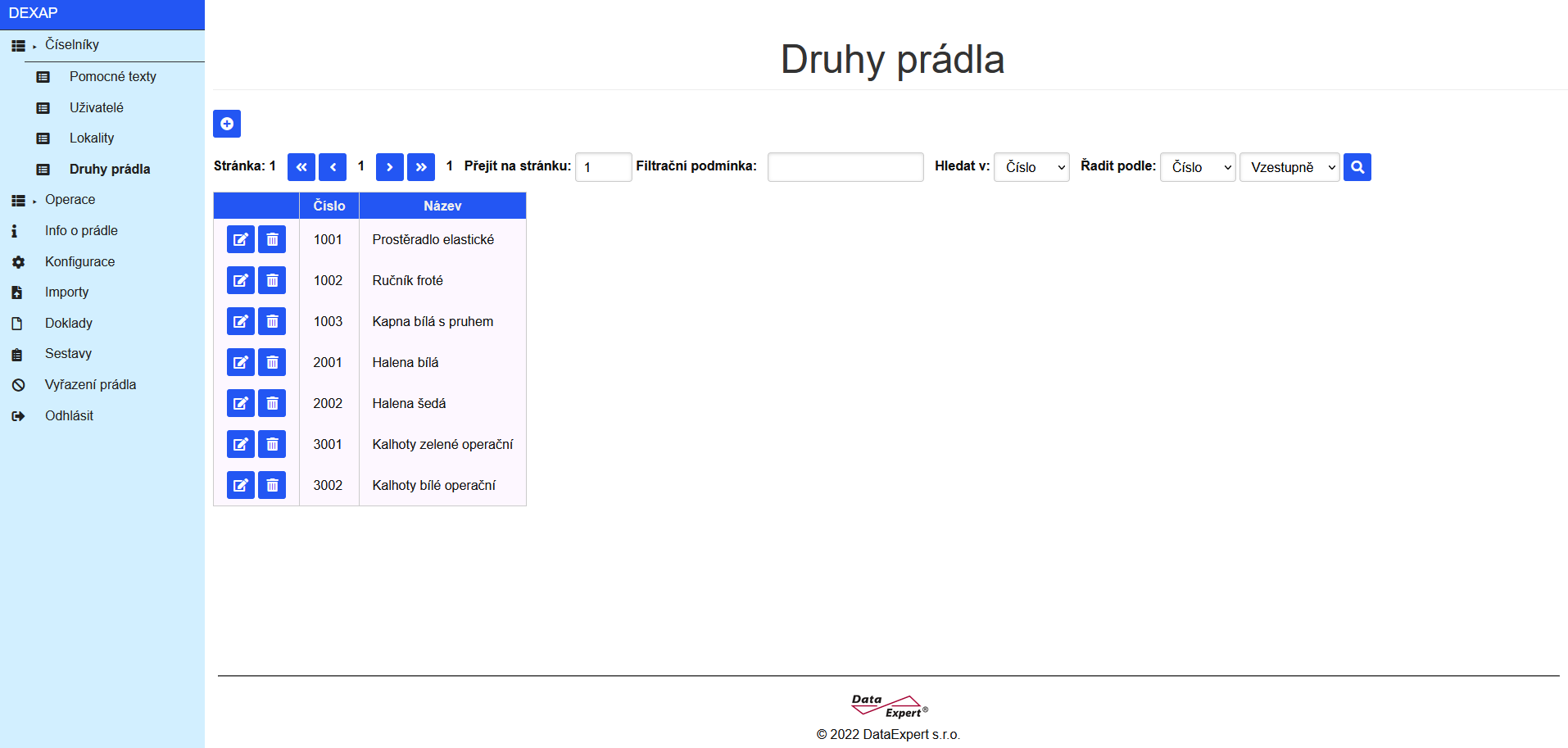Go to next page arrow
1568x748 pixels.
pos(390,167)
